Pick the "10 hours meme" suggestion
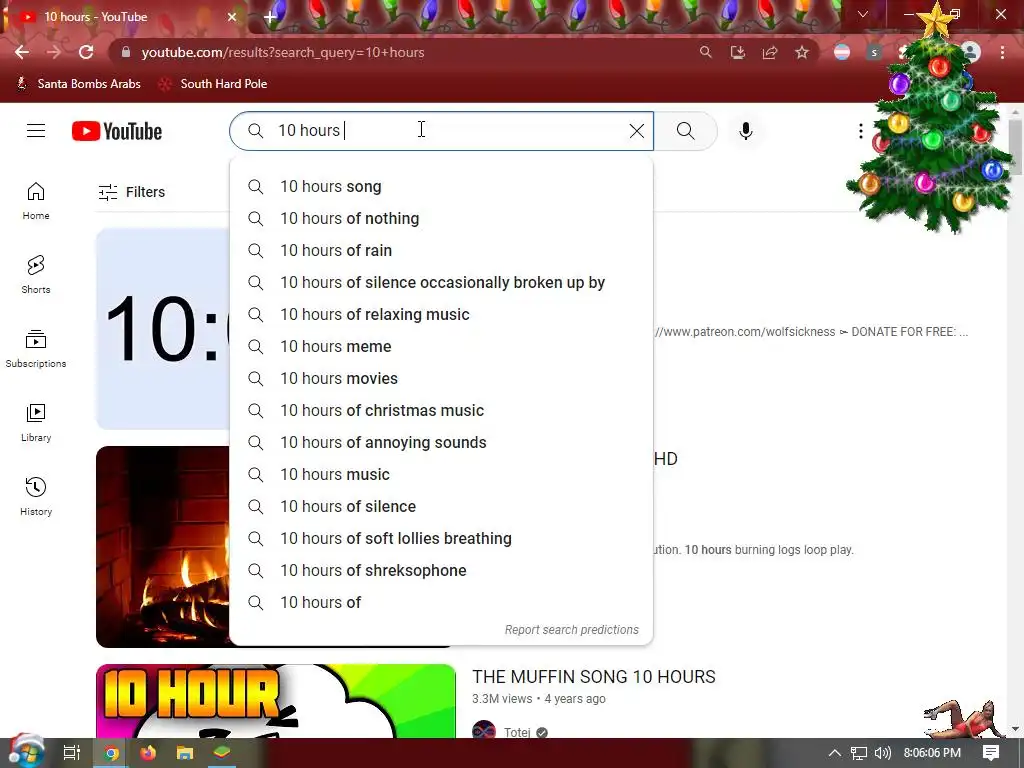The width and height of the screenshot is (1024, 768). pyautogui.click(x=441, y=347)
